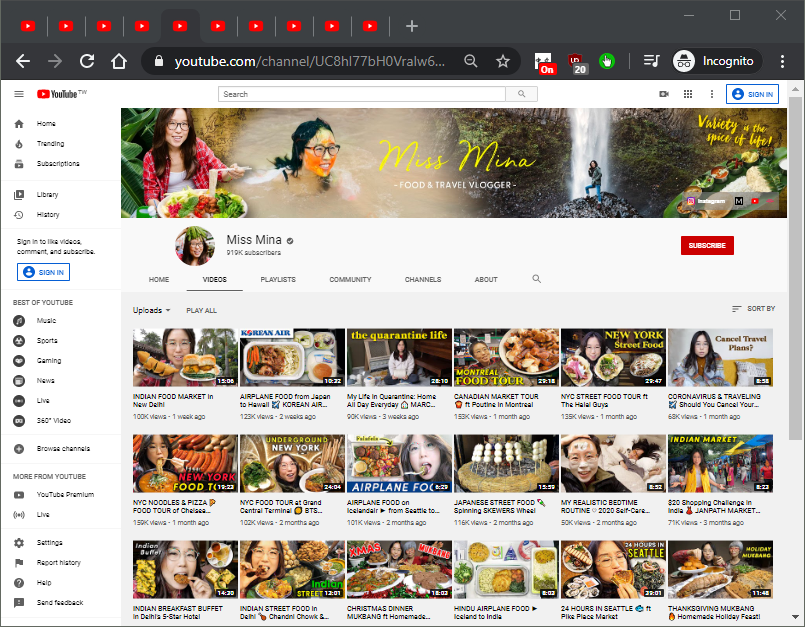Click SIGN IN in the top right
Screen dimensions: 805x627
click(x=752, y=94)
